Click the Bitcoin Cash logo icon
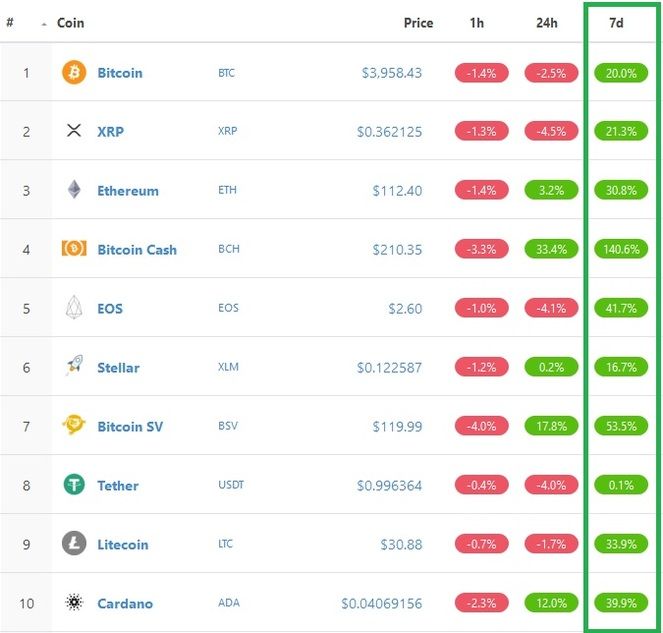This screenshot has width=663, height=633. (74, 249)
